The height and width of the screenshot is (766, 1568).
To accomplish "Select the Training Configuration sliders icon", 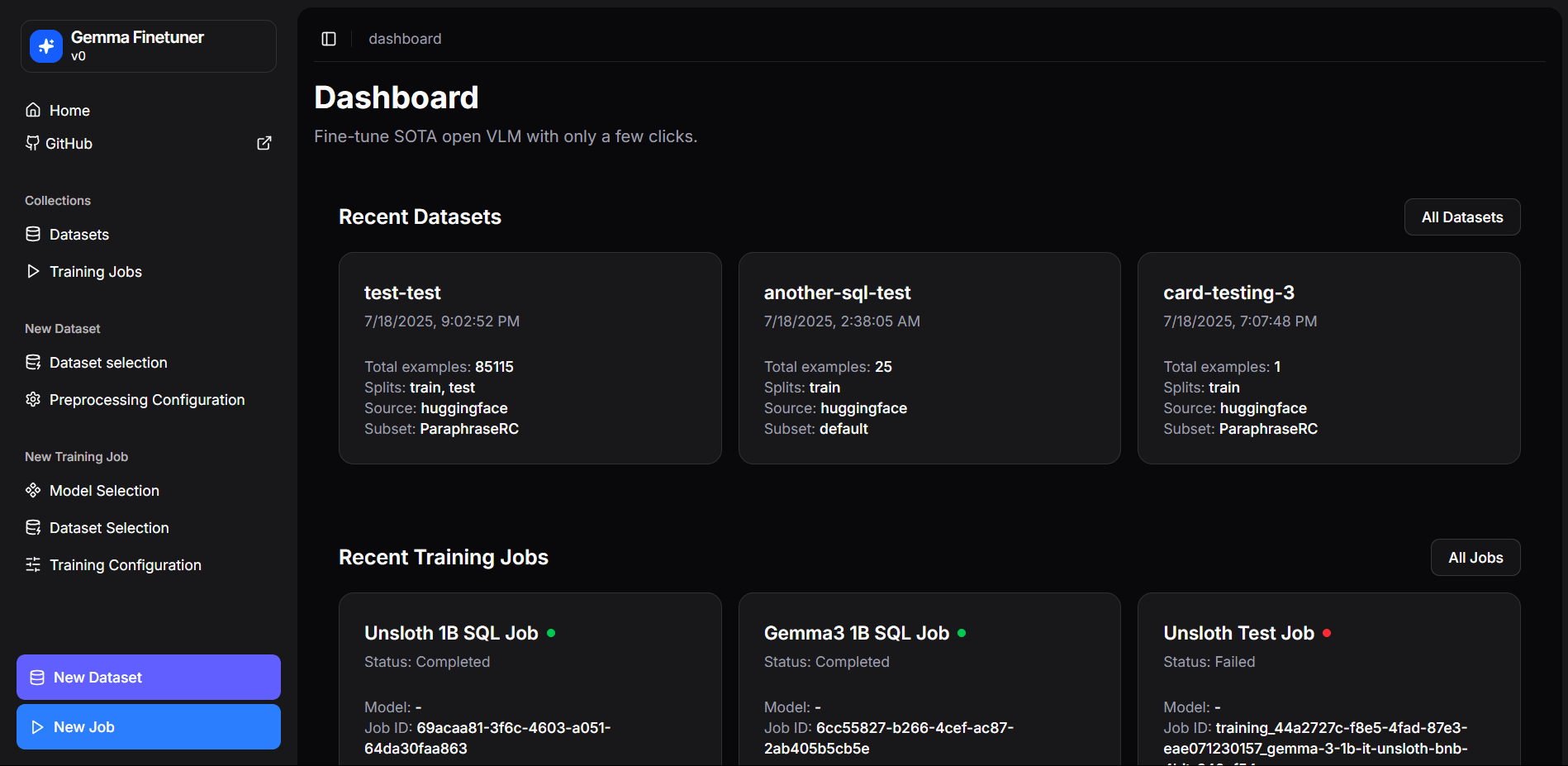I will click(x=32, y=564).
